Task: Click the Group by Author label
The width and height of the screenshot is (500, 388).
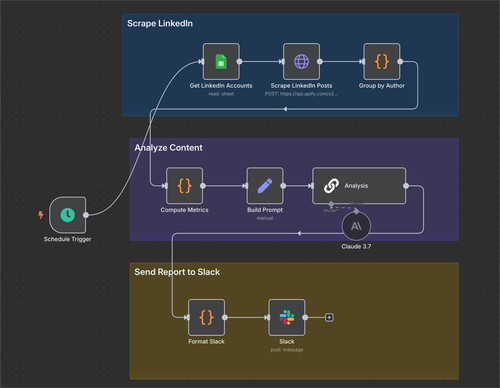Action: pos(382,86)
